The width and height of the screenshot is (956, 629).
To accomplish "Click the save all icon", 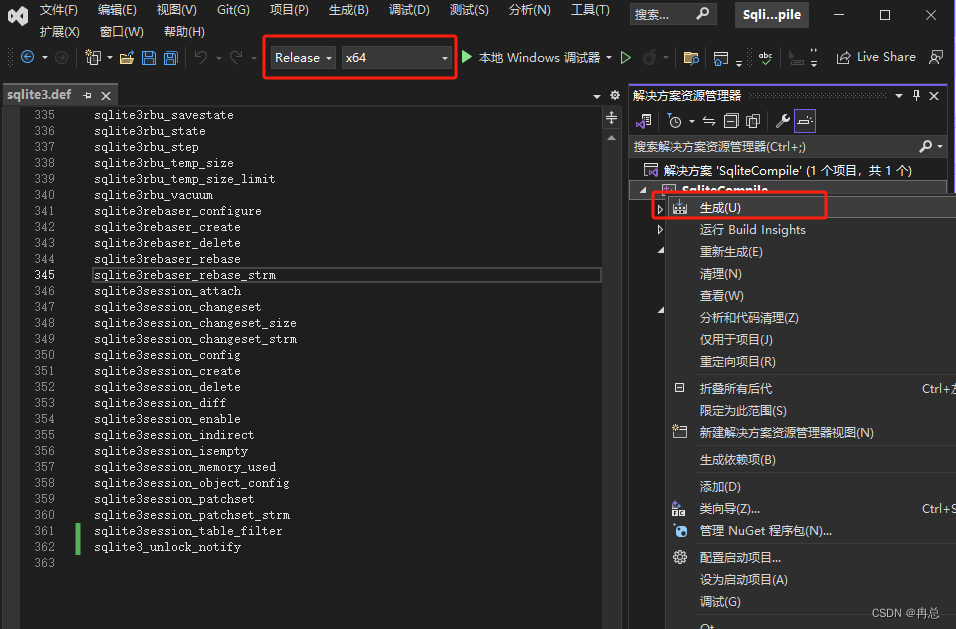I will pos(171,58).
